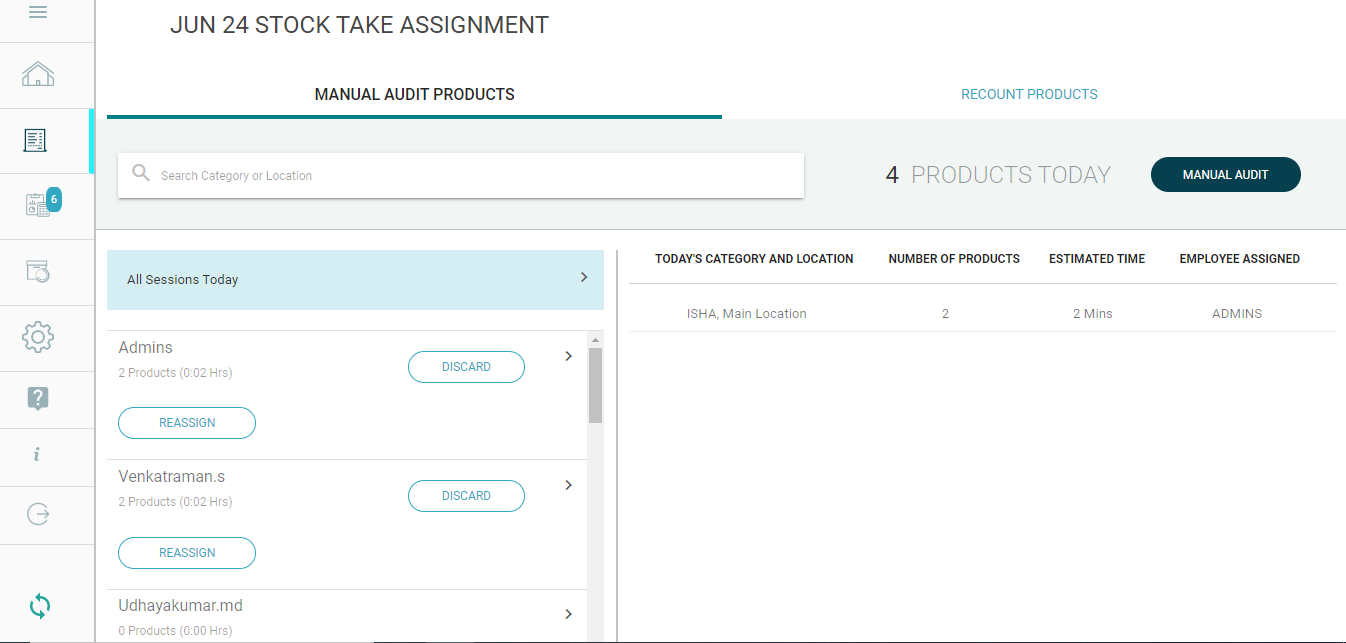This screenshot has width=1346, height=643.
Task: Expand the Venkatraman.s session chevron
Action: click(568, 485)
